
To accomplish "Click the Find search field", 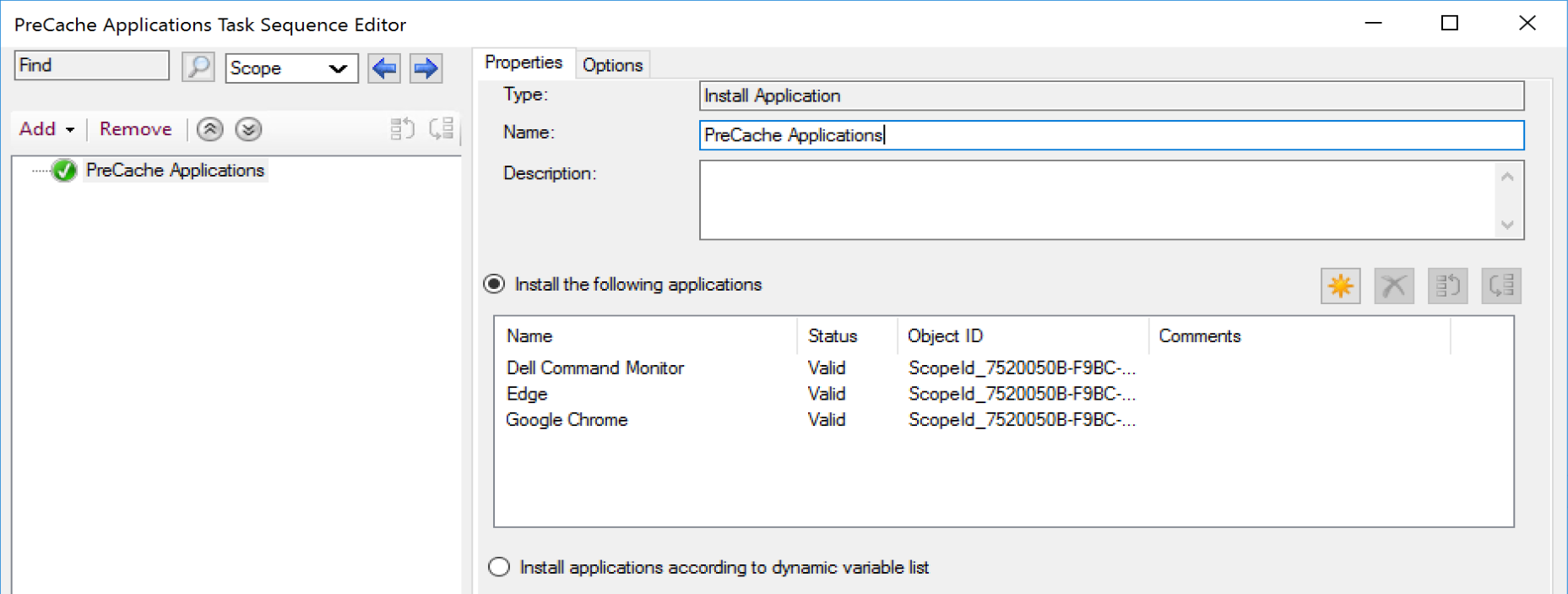I will tap(91, 66).
